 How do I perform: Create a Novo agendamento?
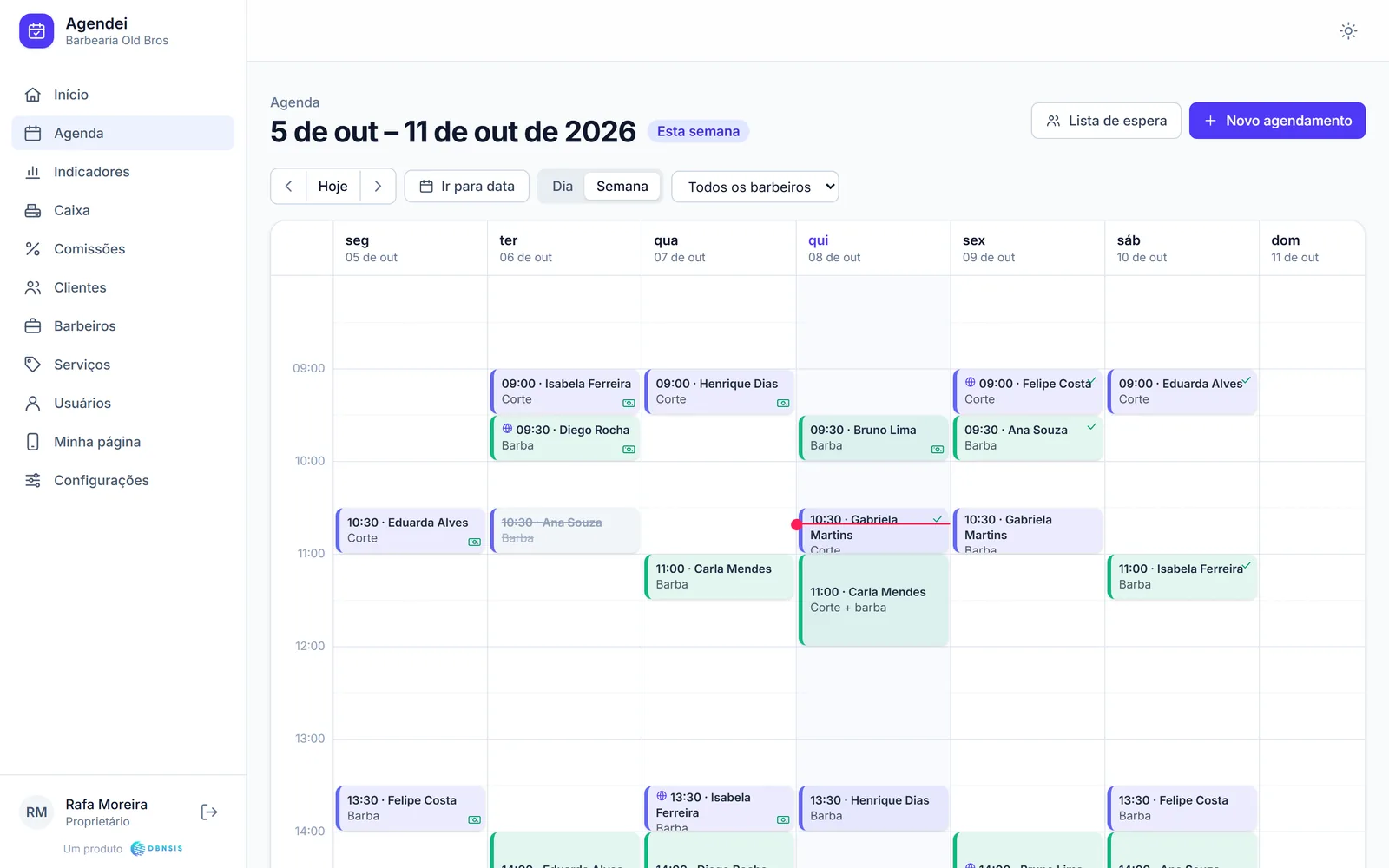(1277, 121)
